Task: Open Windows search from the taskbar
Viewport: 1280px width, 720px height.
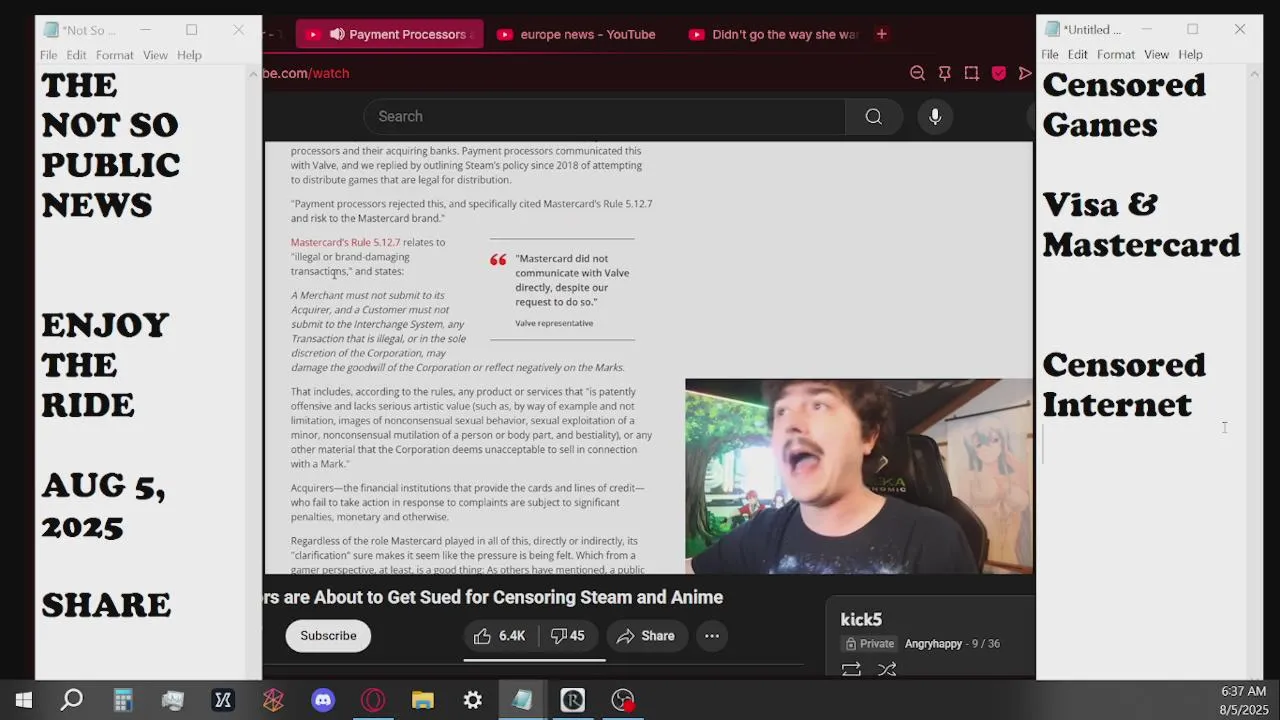Action: tap(72, 700)
